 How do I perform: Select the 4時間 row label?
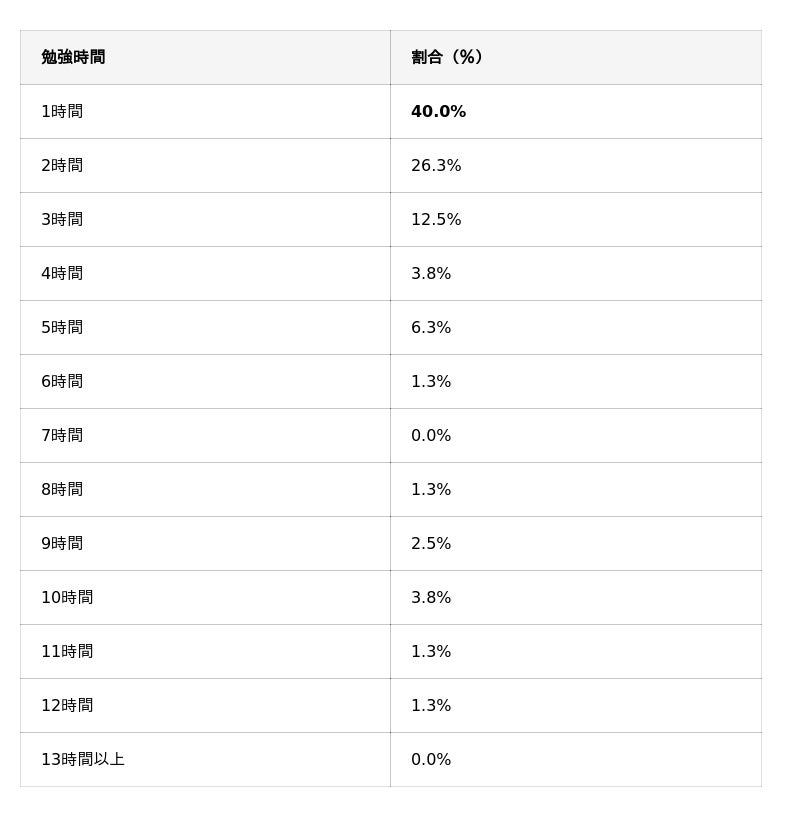(62, 273)
